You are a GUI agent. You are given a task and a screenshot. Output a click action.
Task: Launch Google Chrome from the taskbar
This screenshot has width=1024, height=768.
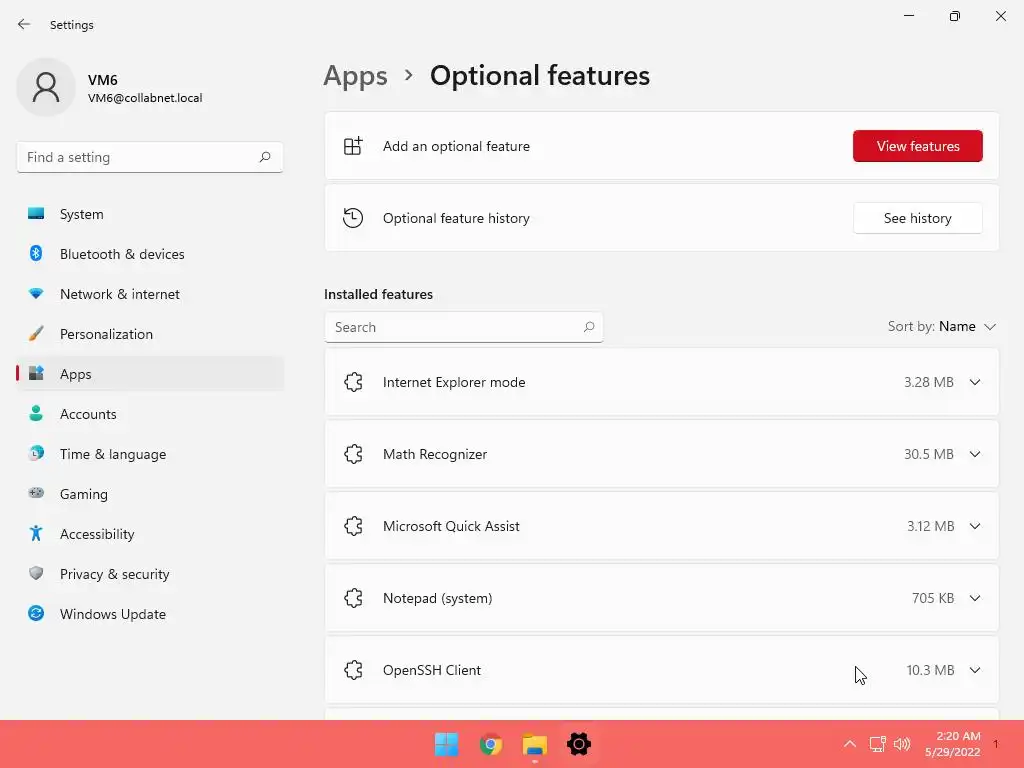tap(490, 744)
